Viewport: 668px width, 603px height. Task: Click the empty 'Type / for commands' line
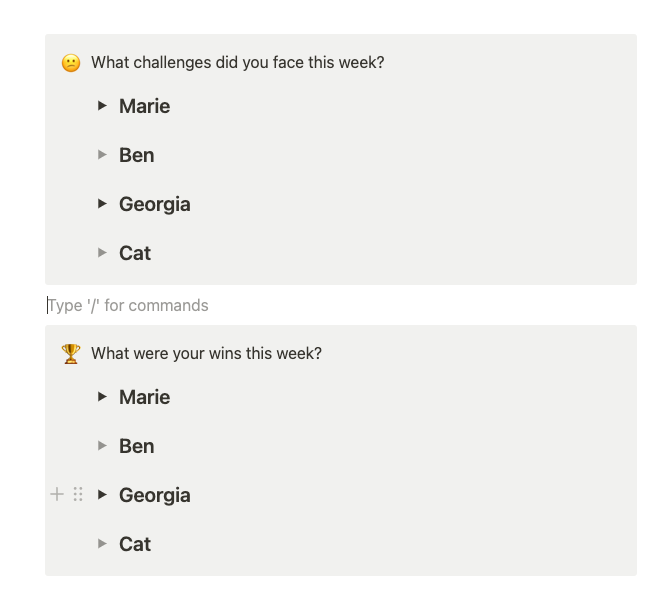(x=341, y=306)
